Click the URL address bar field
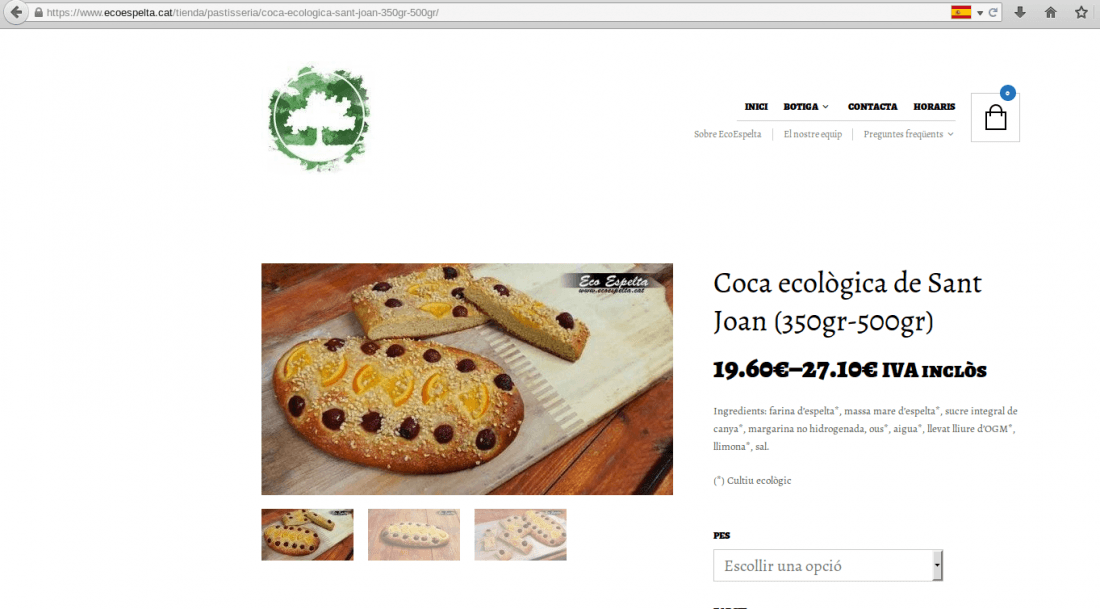 click(491, 12)
